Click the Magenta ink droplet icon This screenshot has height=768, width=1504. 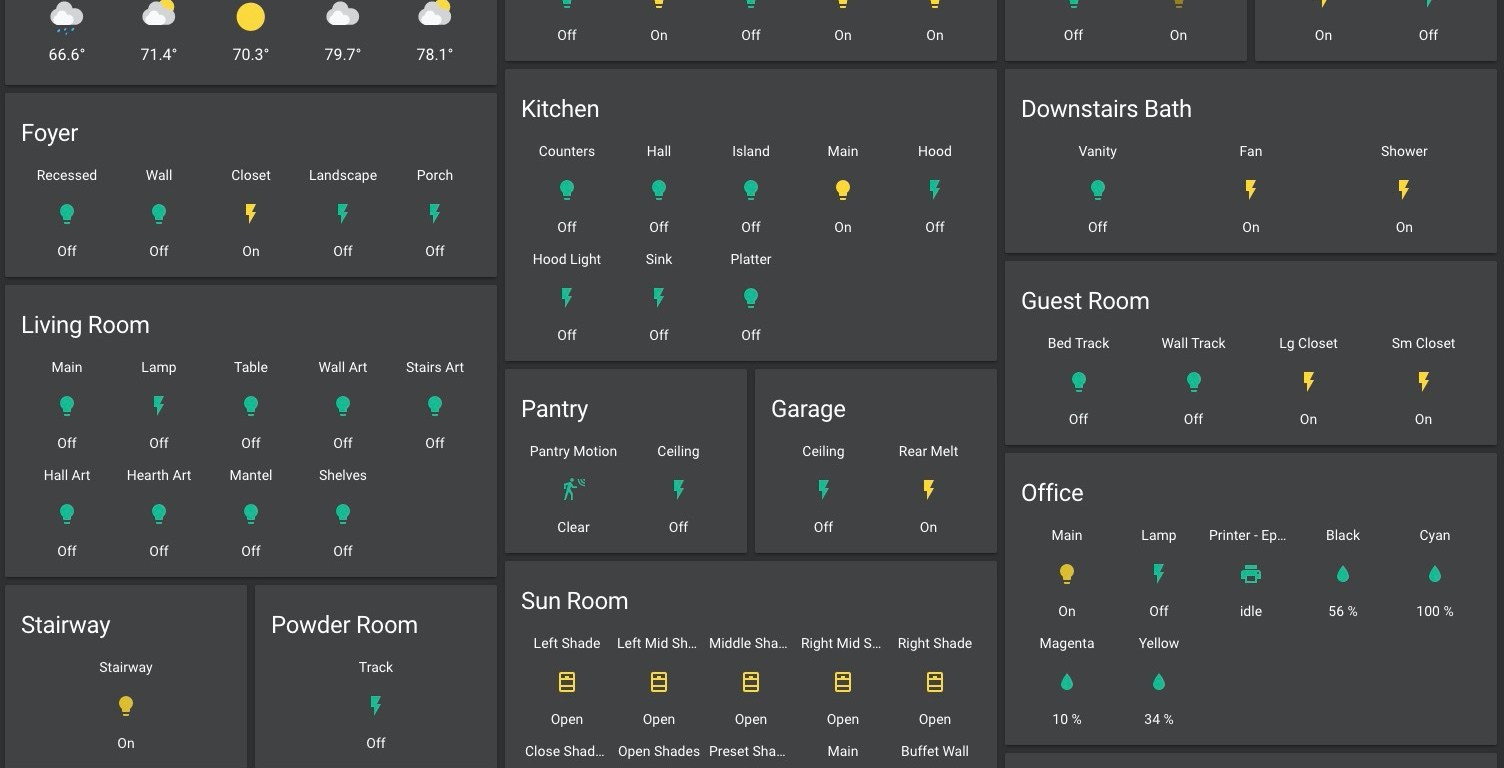pos(1066,682)
